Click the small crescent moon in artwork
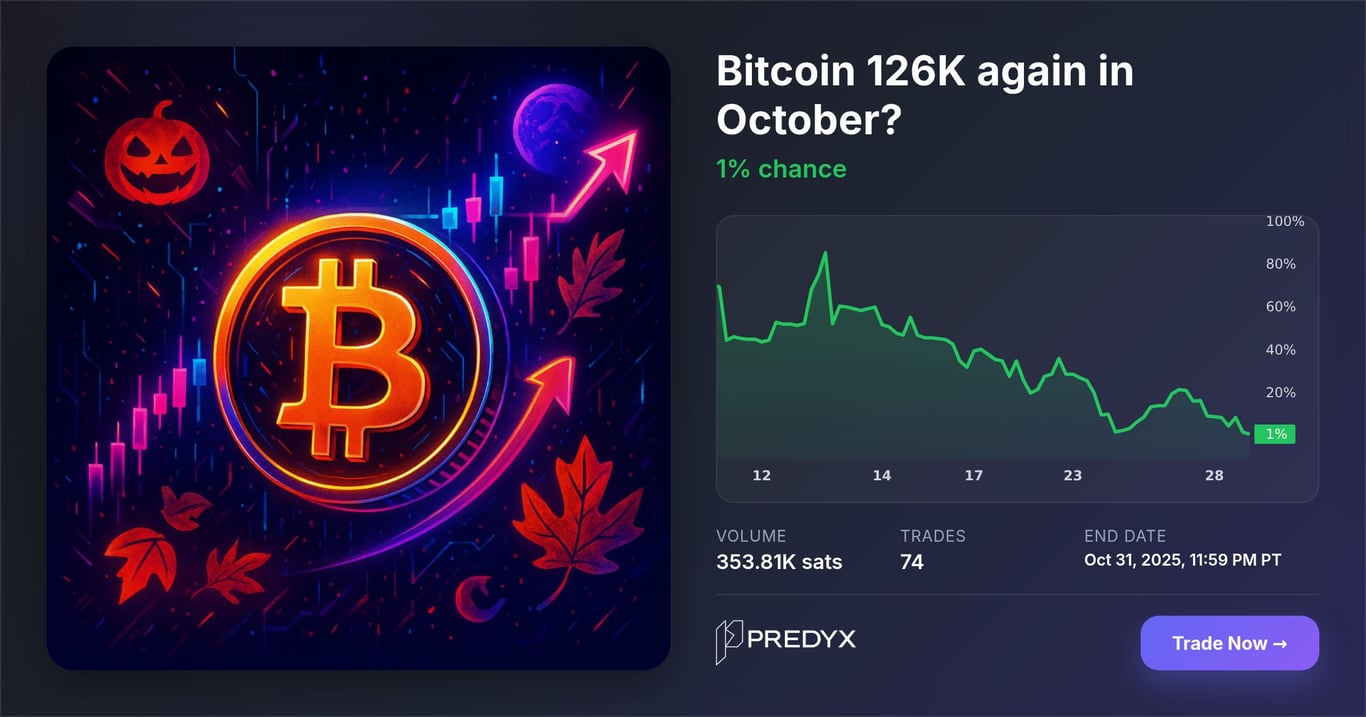1366x717 pixels. click(x=476, y=600)
